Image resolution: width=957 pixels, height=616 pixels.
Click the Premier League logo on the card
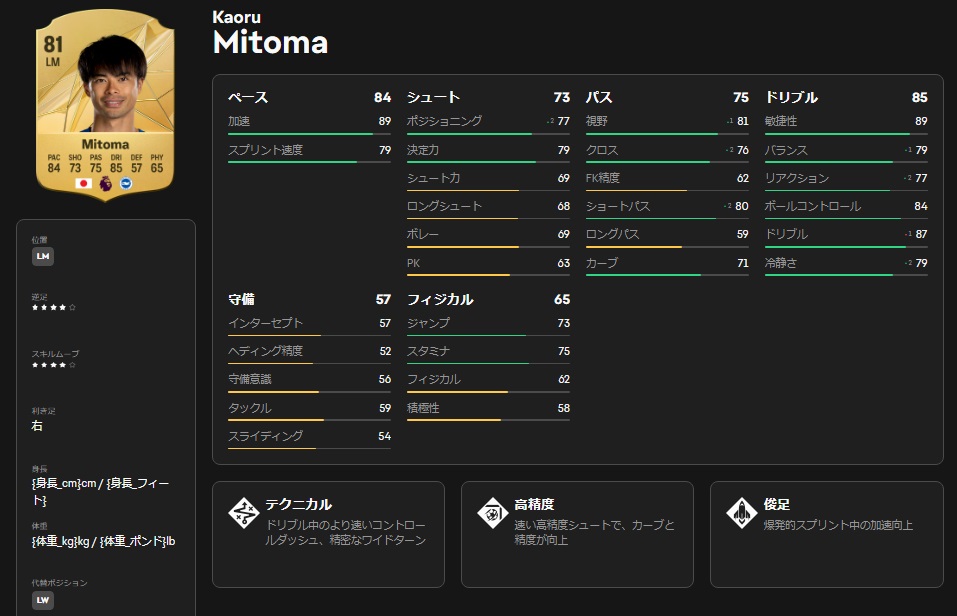point(105,183)
